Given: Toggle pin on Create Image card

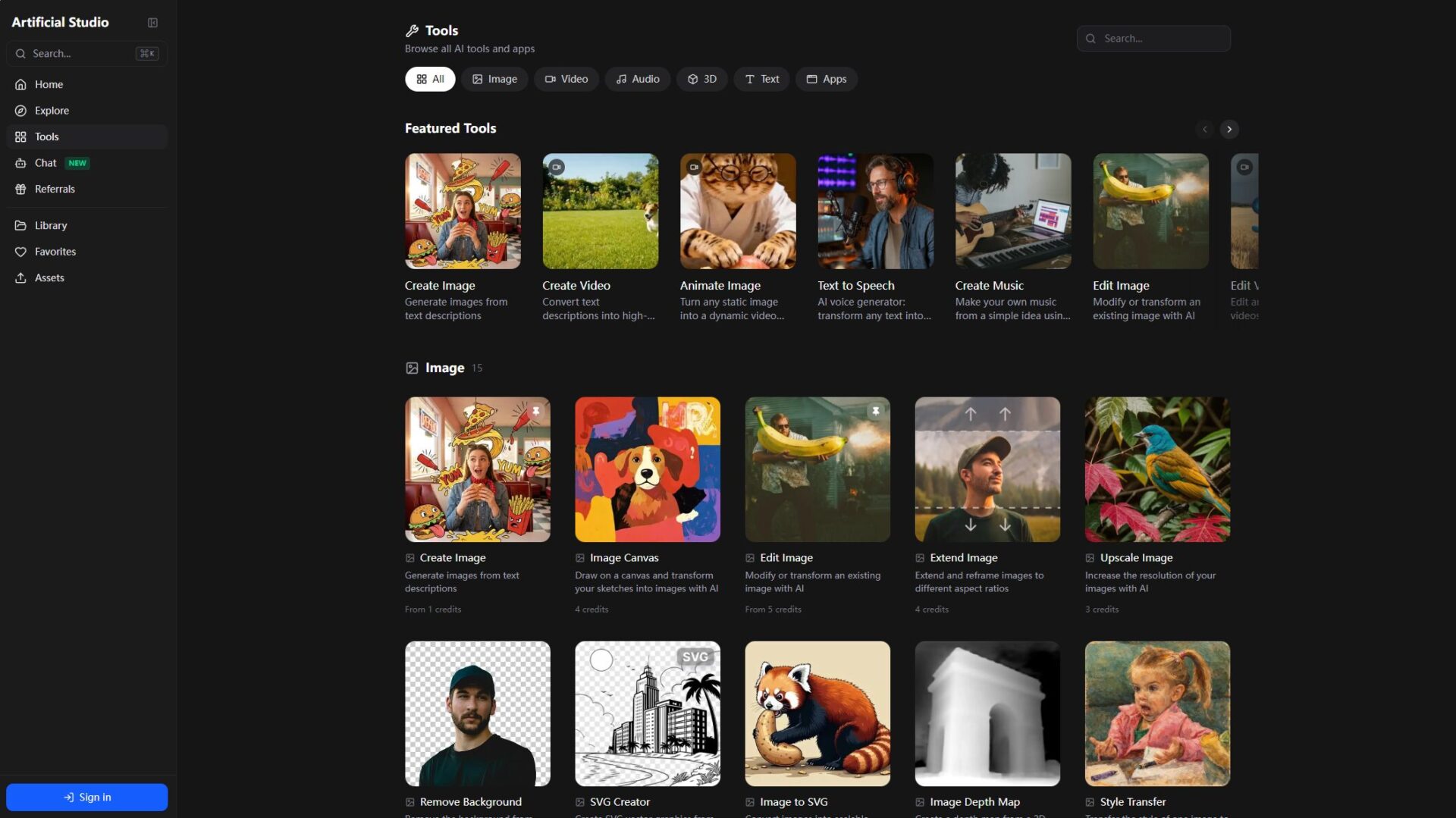Looking at the screenshot, I should point(535,411).
